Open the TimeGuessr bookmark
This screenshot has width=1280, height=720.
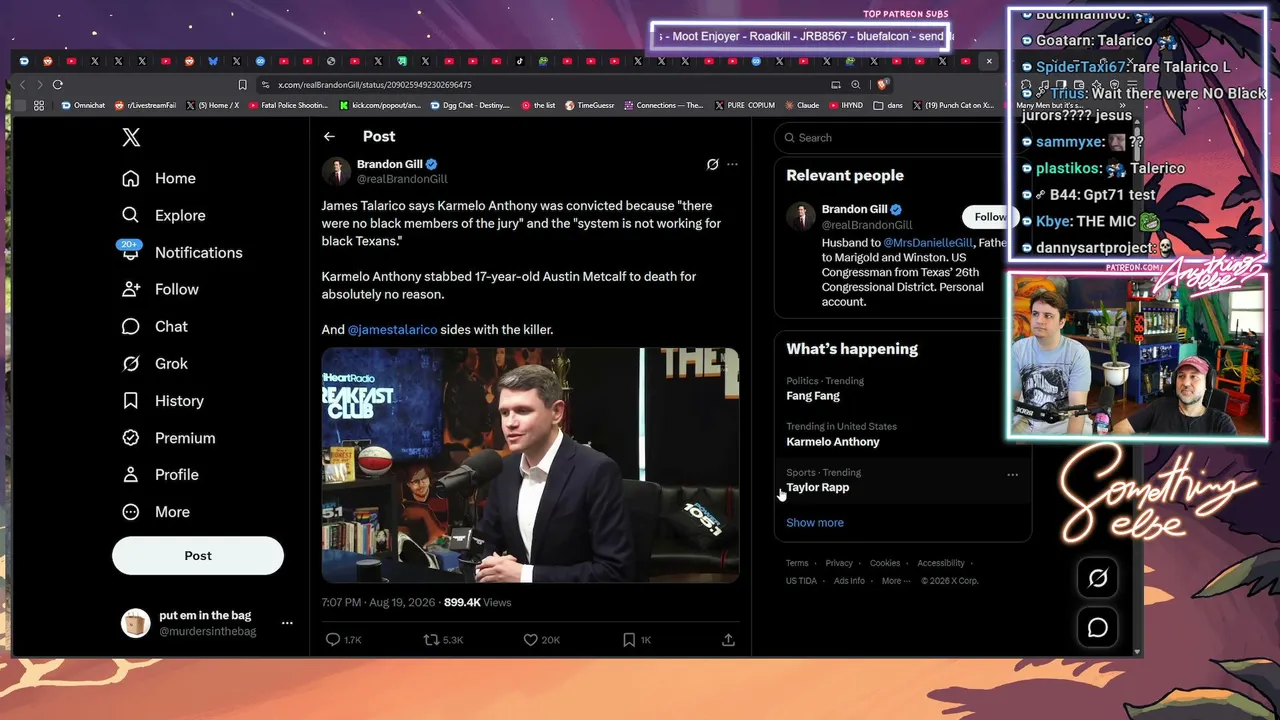(x=590, y=105)
